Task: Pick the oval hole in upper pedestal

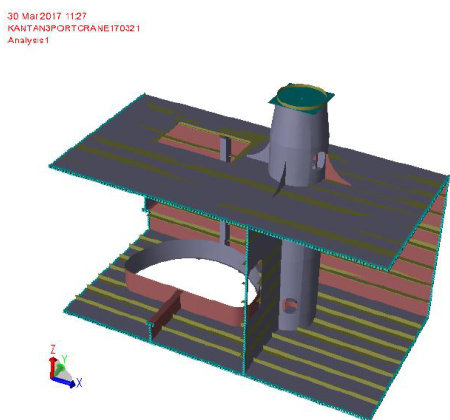Action: click(320, 160)
